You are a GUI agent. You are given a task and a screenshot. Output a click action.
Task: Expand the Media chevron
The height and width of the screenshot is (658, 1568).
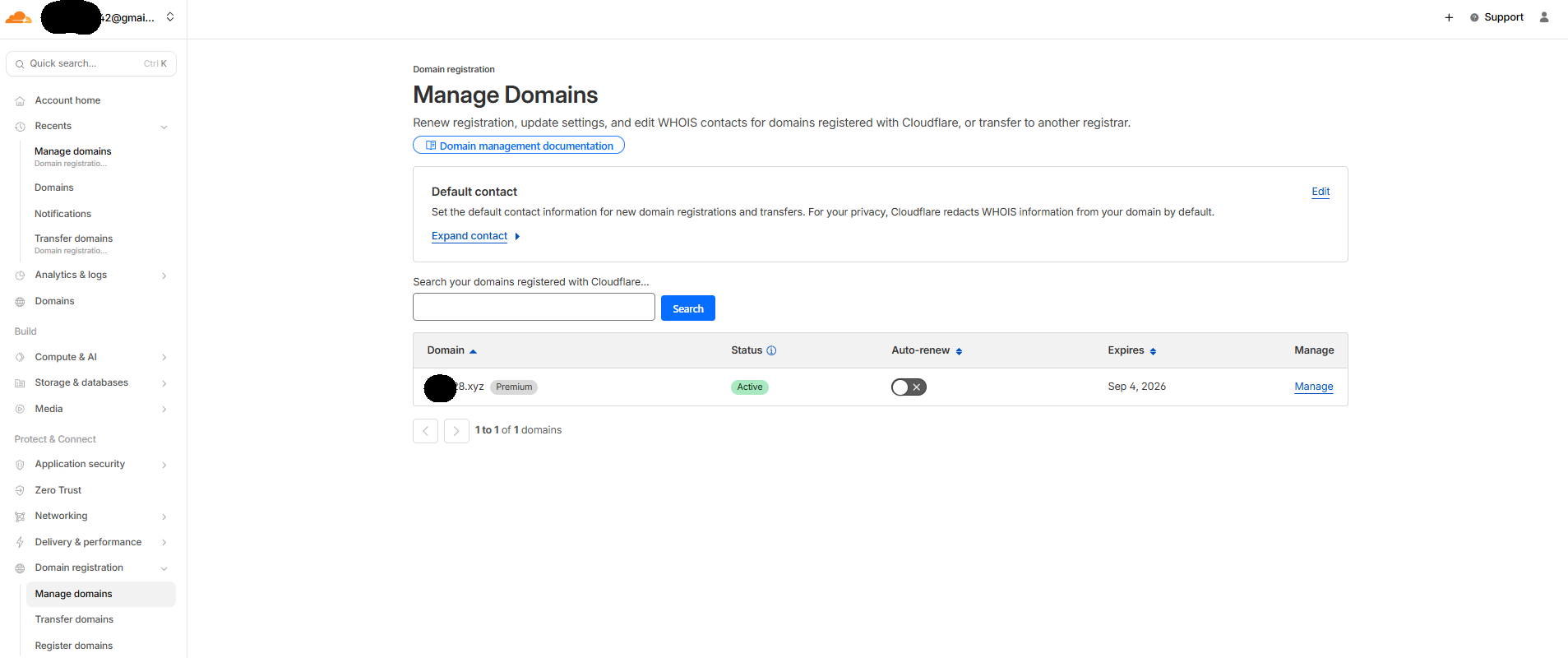click(x=164, y=410)
